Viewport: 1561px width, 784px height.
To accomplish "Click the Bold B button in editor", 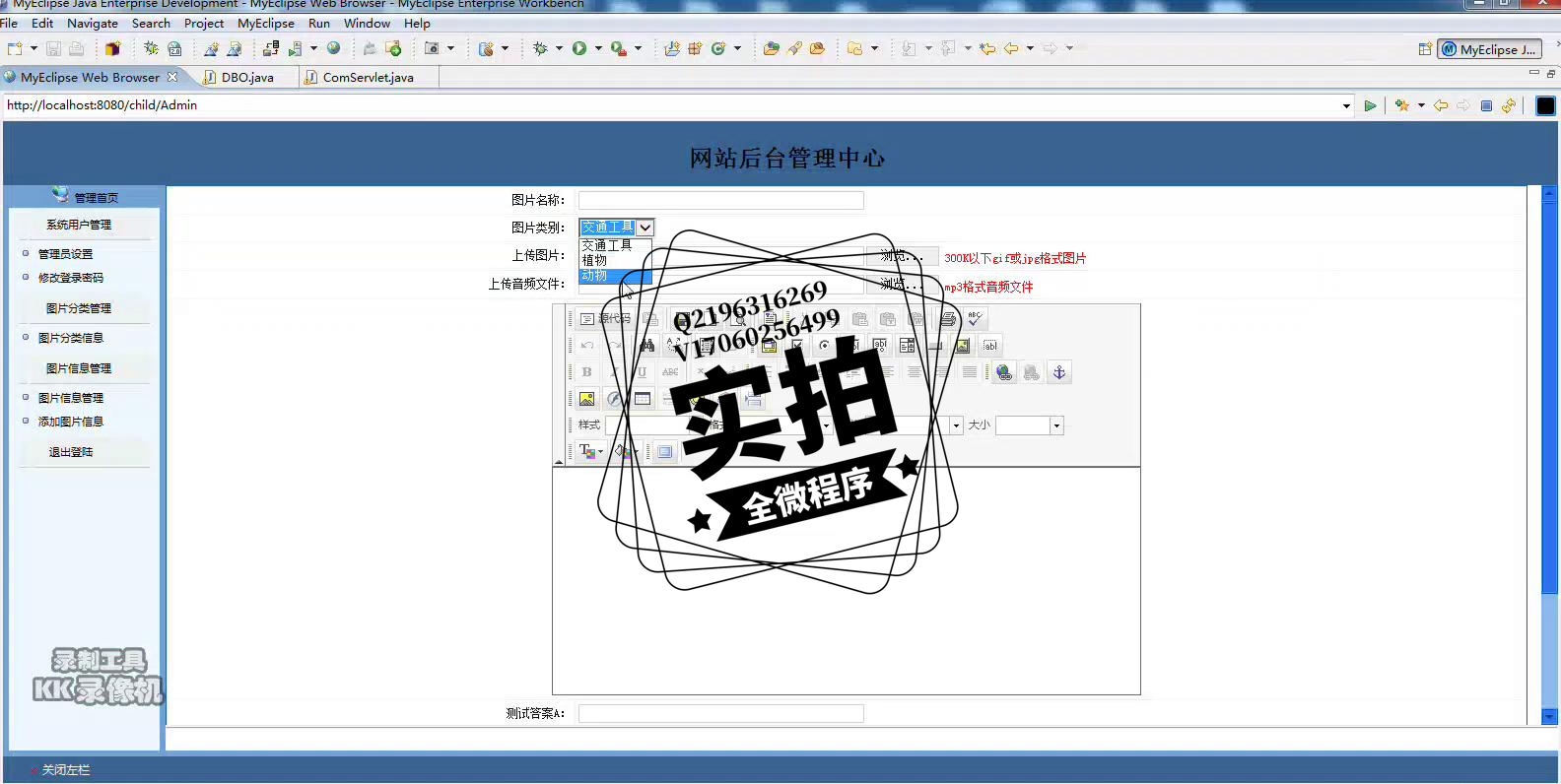I will (x=587, y=372).
